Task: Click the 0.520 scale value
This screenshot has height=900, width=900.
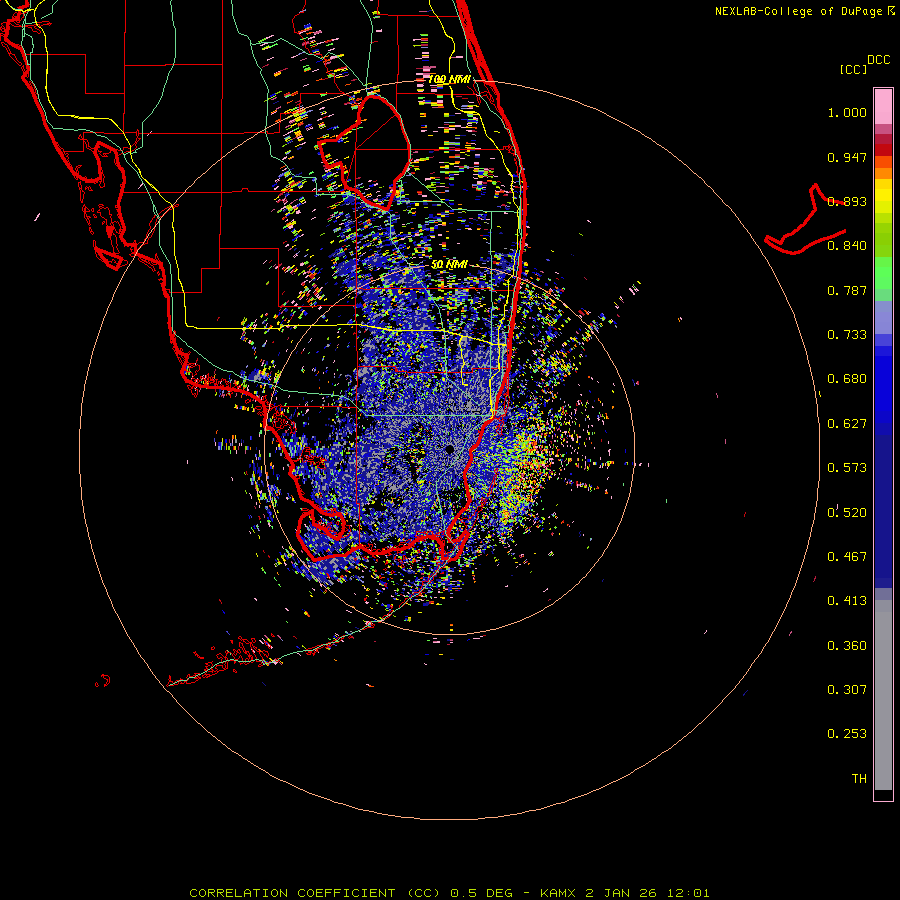Action: click(x=847, y=513)
